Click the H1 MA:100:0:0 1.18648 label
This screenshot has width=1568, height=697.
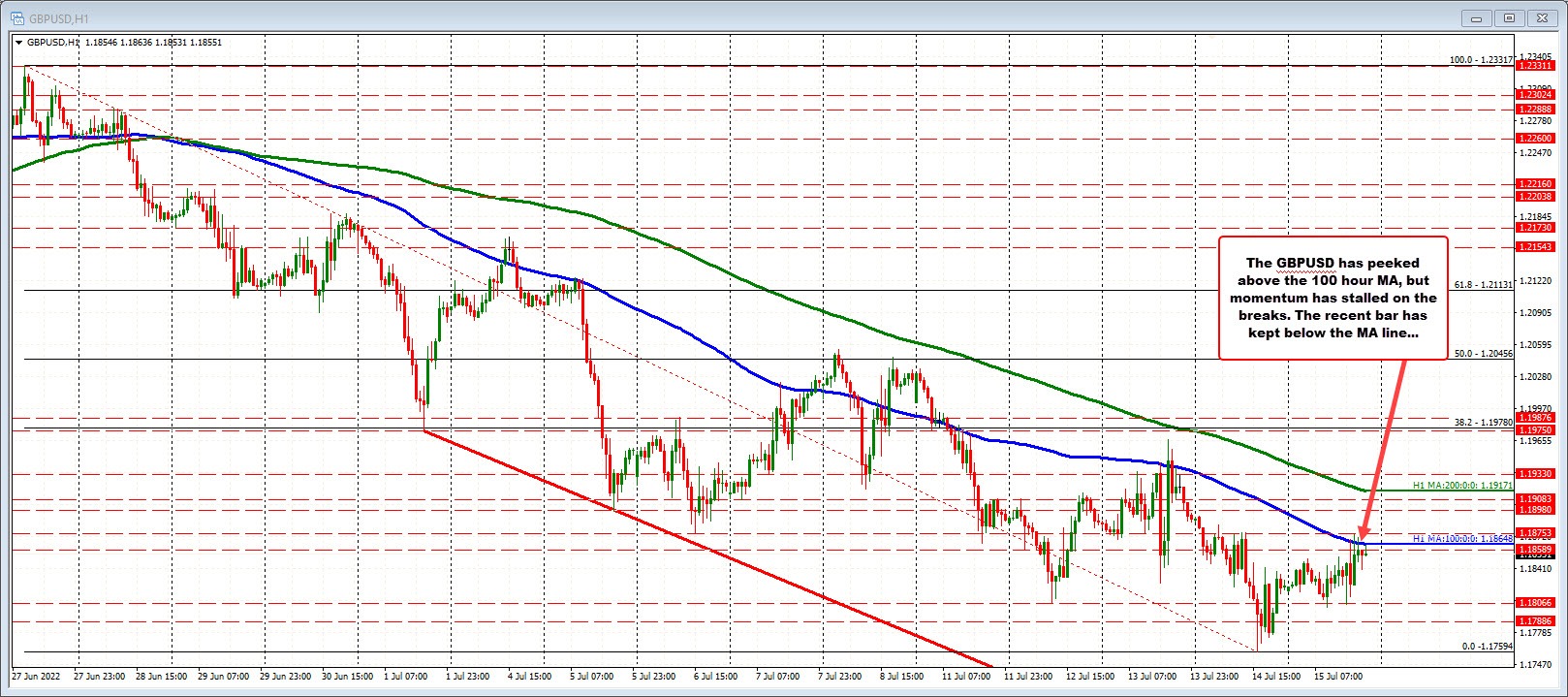click(1462, 538)
